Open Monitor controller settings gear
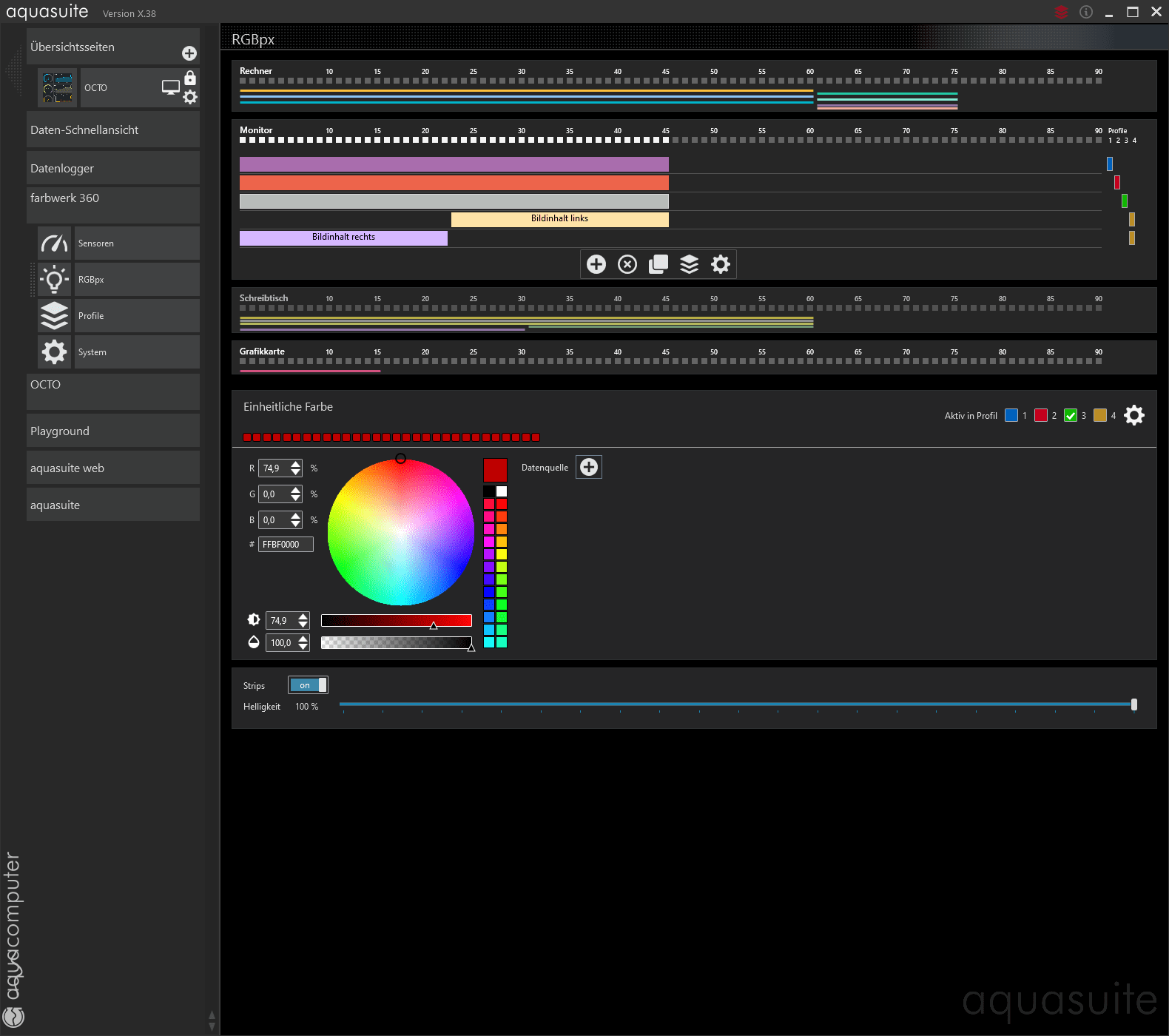1169x1036 pixels. pos(721,264)
